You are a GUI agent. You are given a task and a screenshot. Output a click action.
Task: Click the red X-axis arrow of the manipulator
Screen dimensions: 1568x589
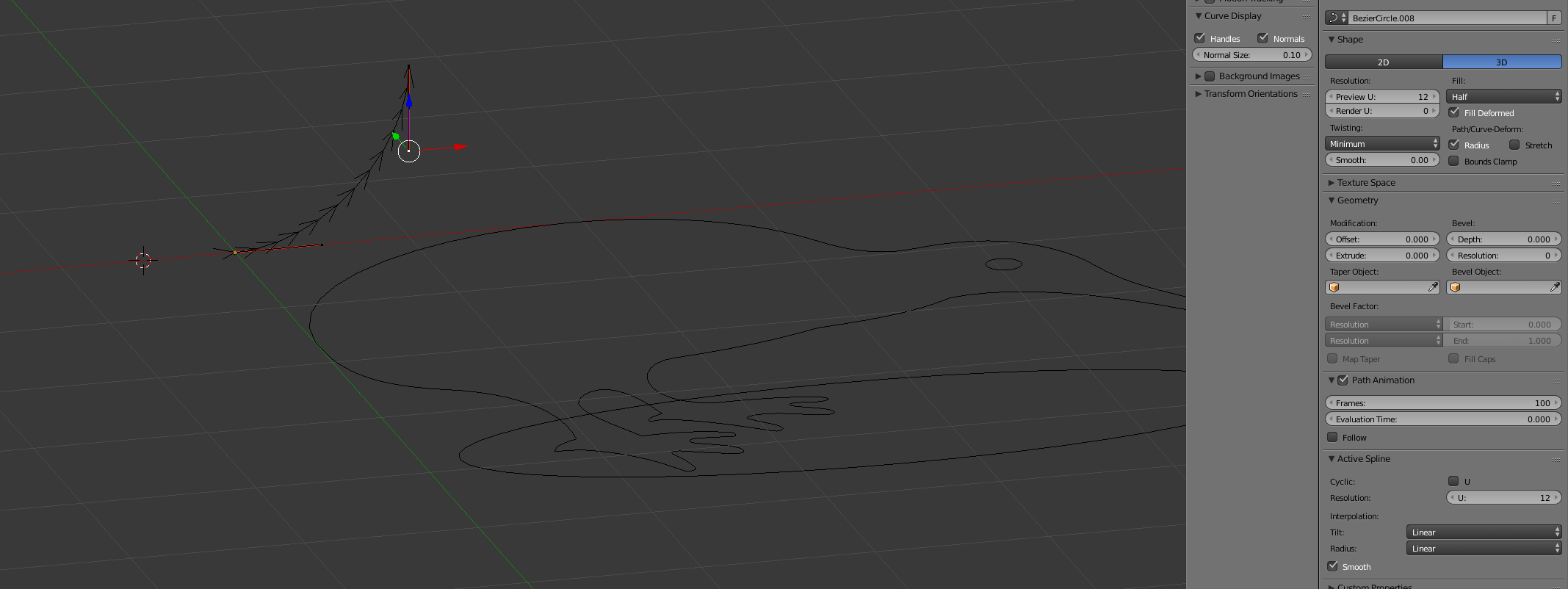tap(460, 147)
